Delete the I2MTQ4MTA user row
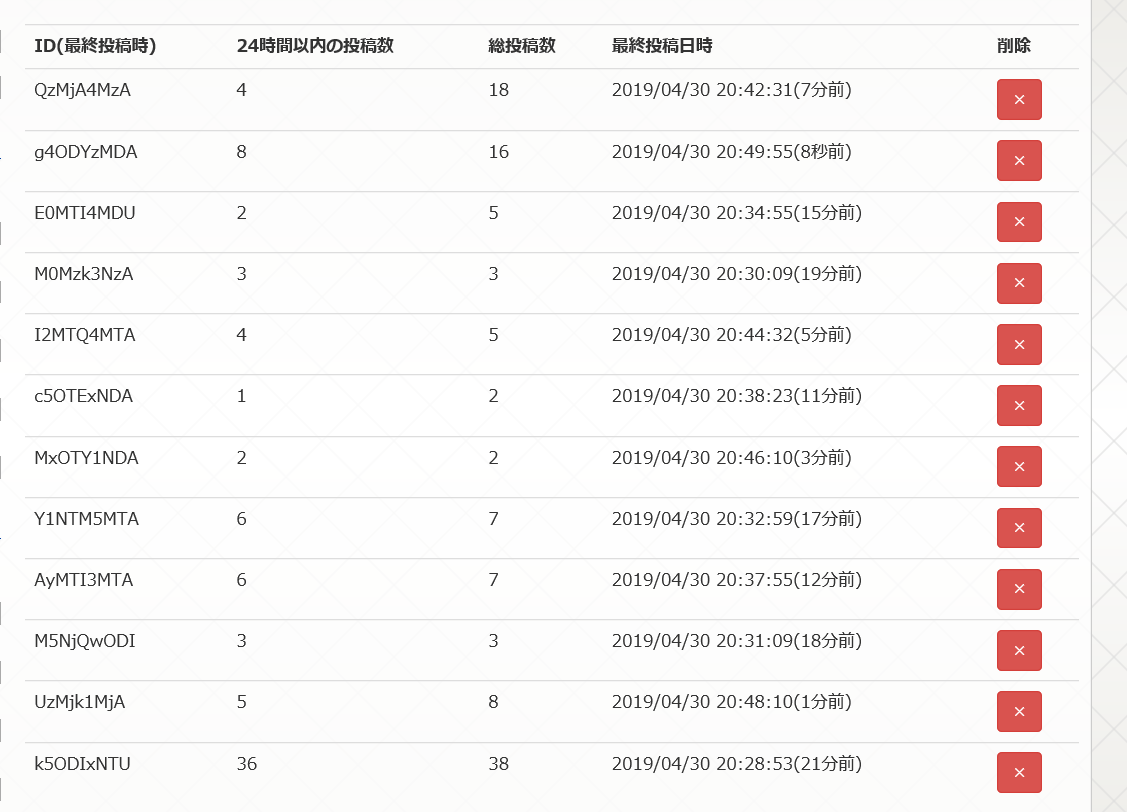 [x=1019, y=344]
